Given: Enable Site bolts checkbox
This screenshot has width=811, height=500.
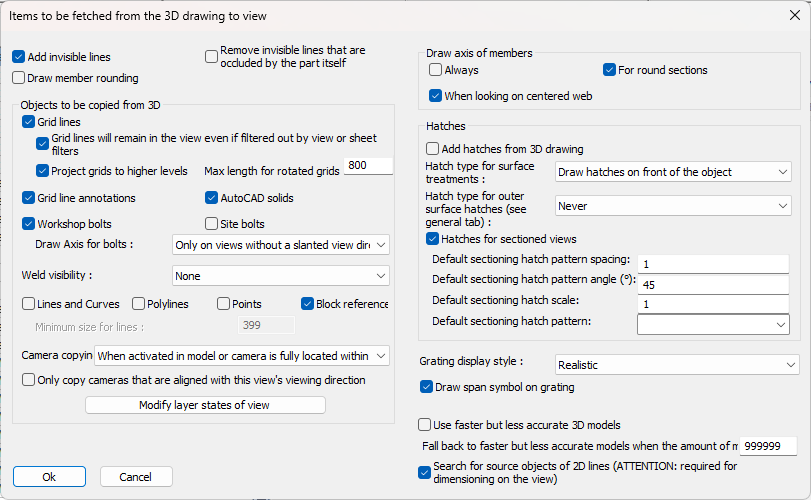Looking at the screenshot, I should (212, 223).
